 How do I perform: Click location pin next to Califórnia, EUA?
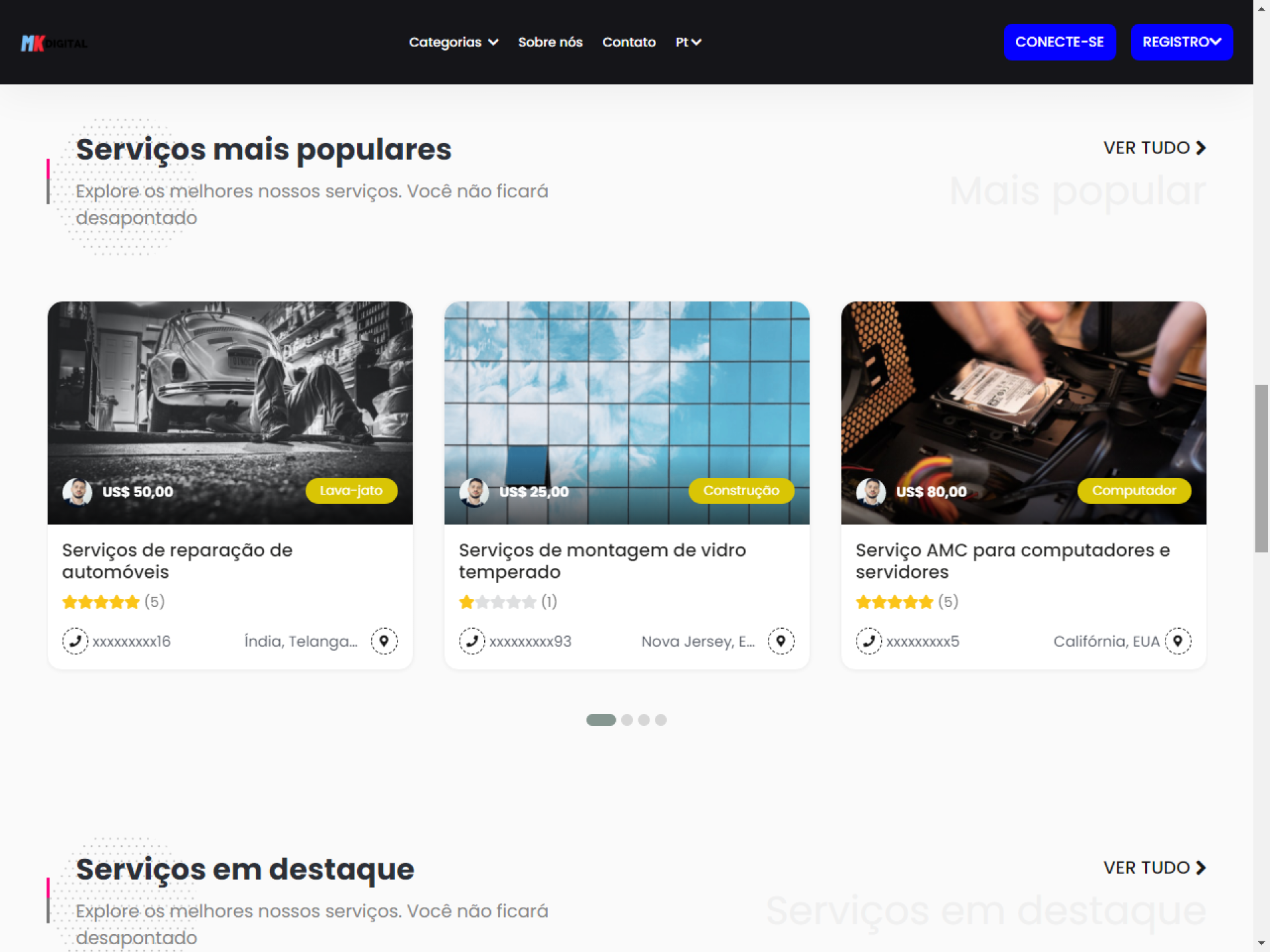(1178, 641)
